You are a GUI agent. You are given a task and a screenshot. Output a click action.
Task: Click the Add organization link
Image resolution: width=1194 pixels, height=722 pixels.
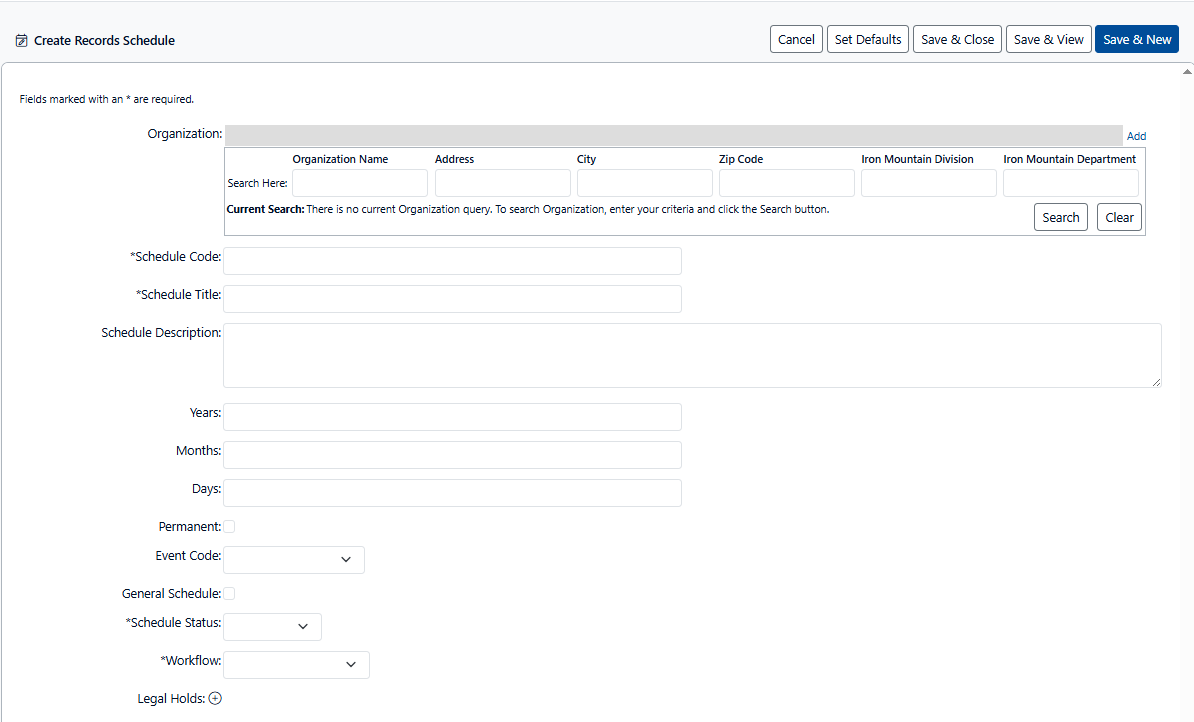pos(1136,136)
